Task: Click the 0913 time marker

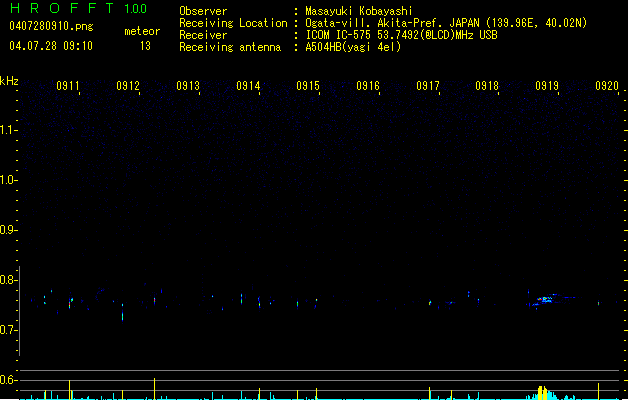Action: pos(188,86)
